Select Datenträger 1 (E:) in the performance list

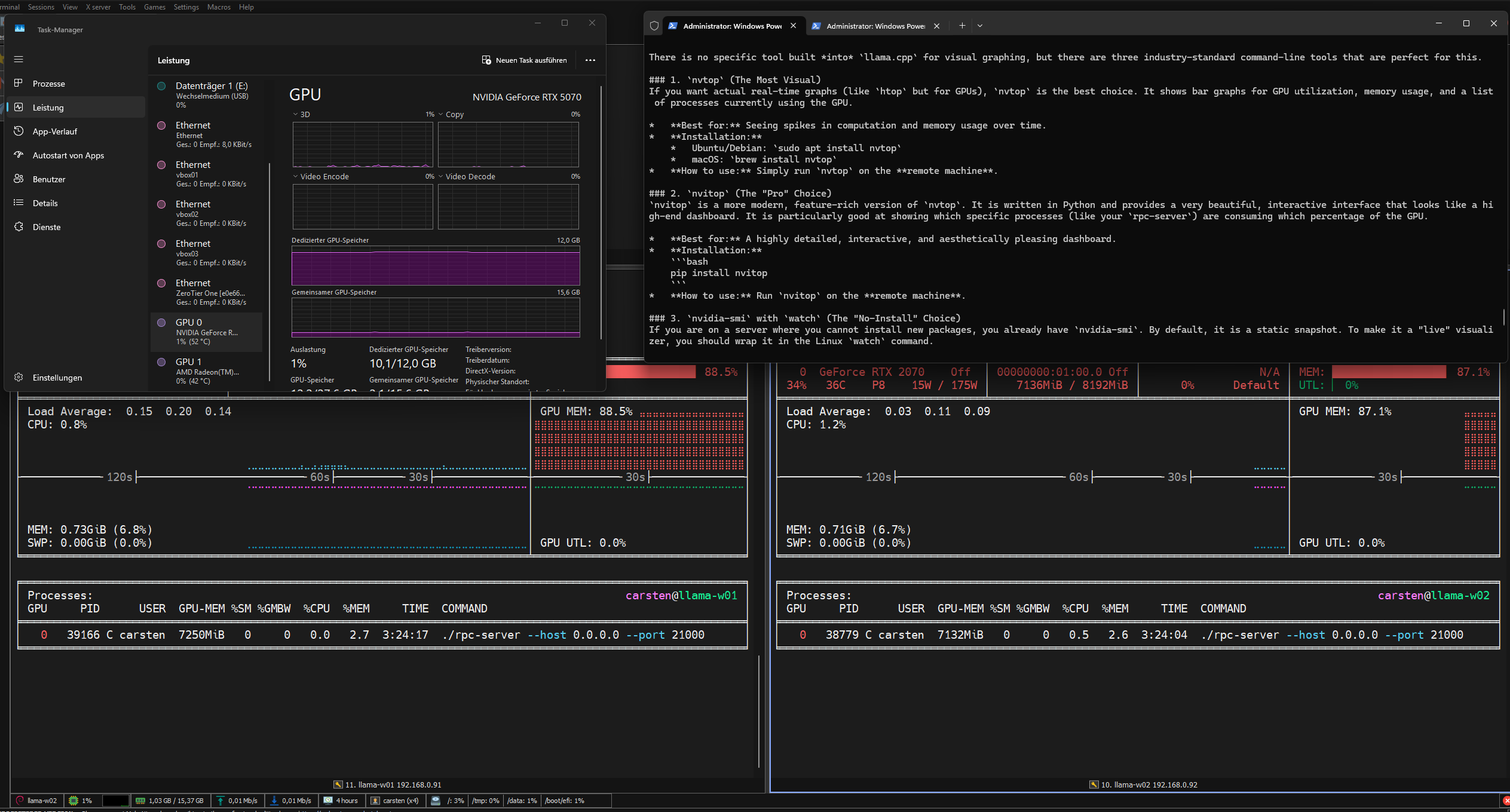tap(207, 95)
